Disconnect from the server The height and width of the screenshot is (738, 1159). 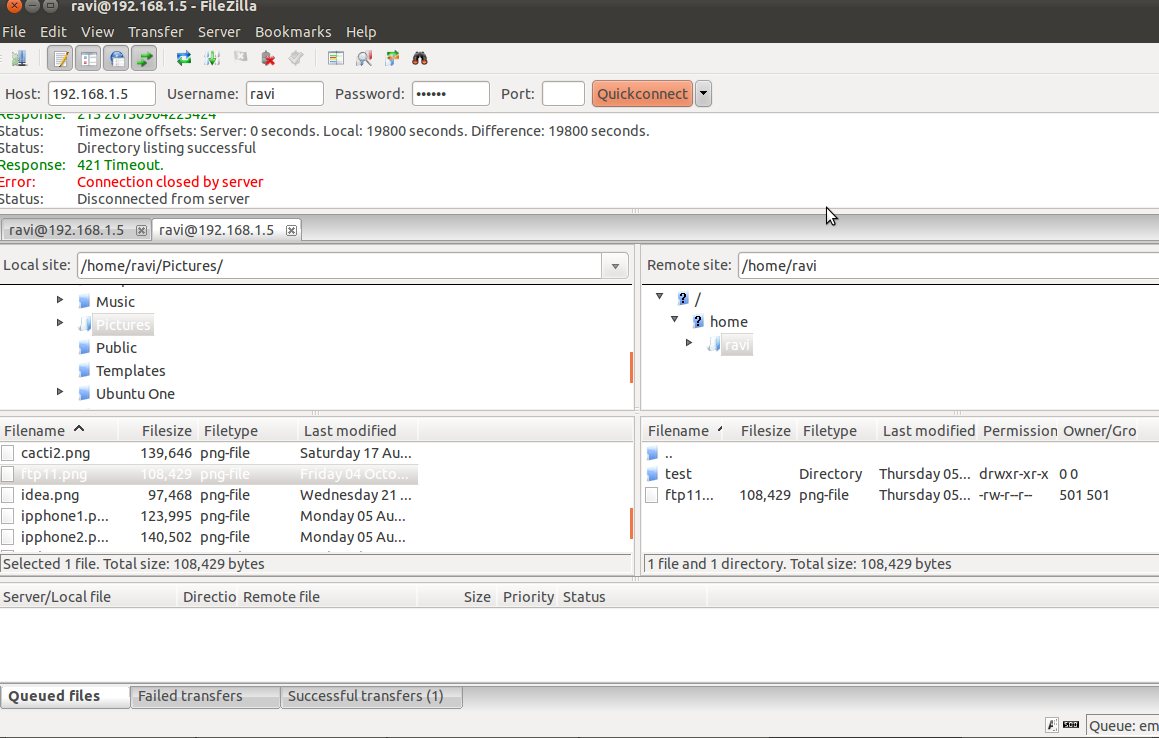(267, 58)
